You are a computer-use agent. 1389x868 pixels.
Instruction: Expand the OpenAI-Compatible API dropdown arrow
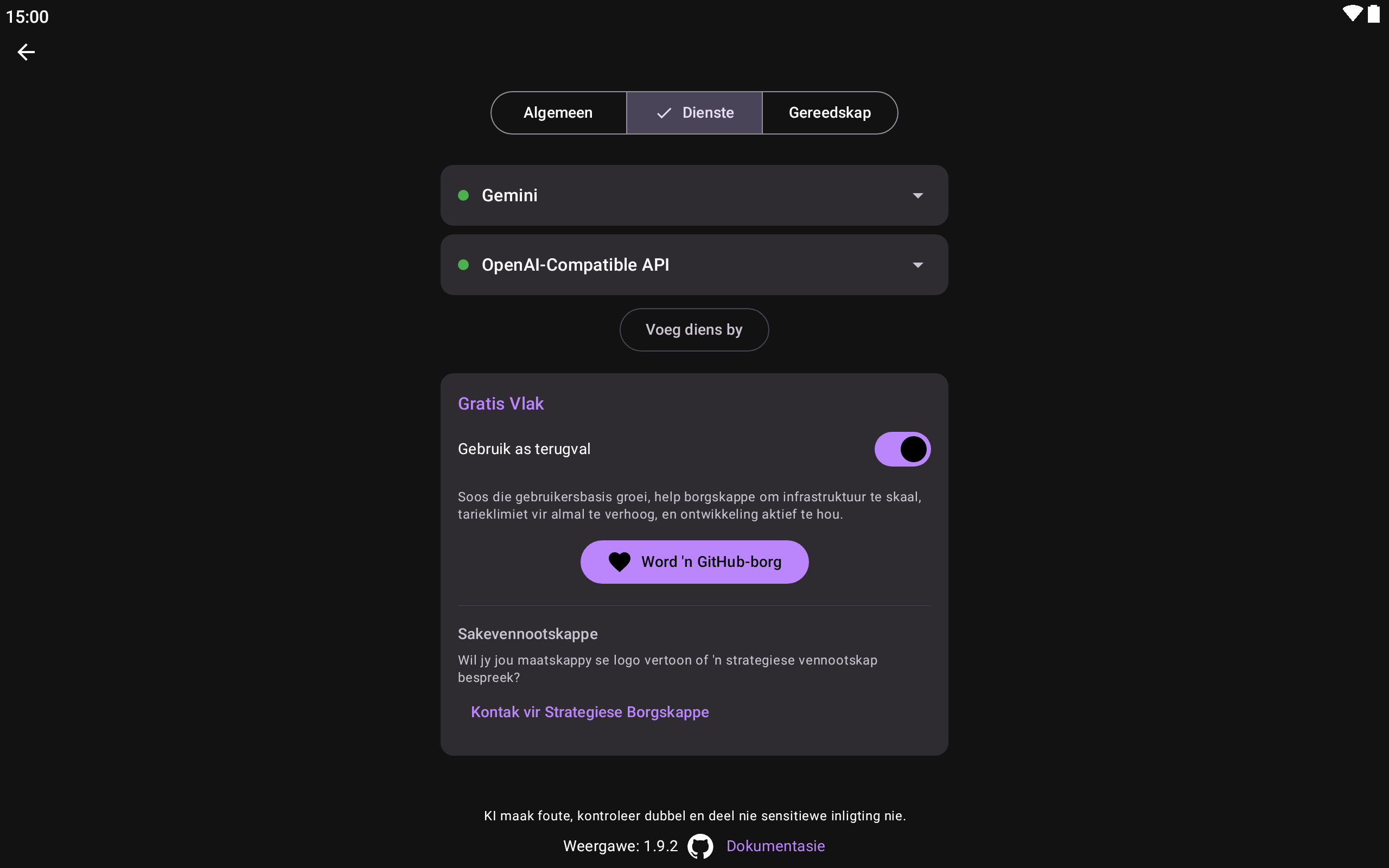(918, 265)
